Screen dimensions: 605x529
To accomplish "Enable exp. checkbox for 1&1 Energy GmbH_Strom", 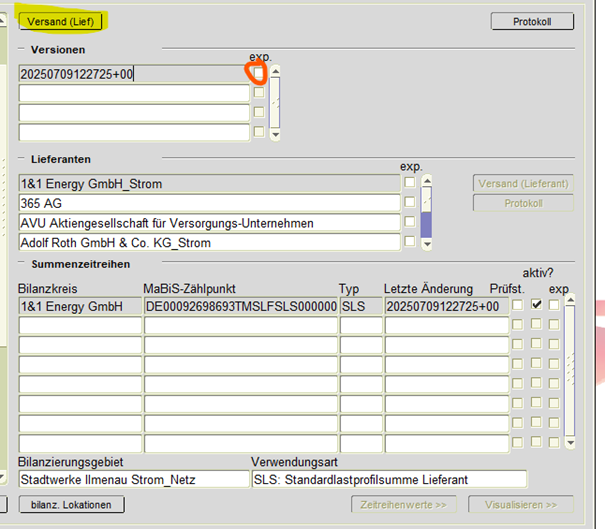I will tap(409, 183).
